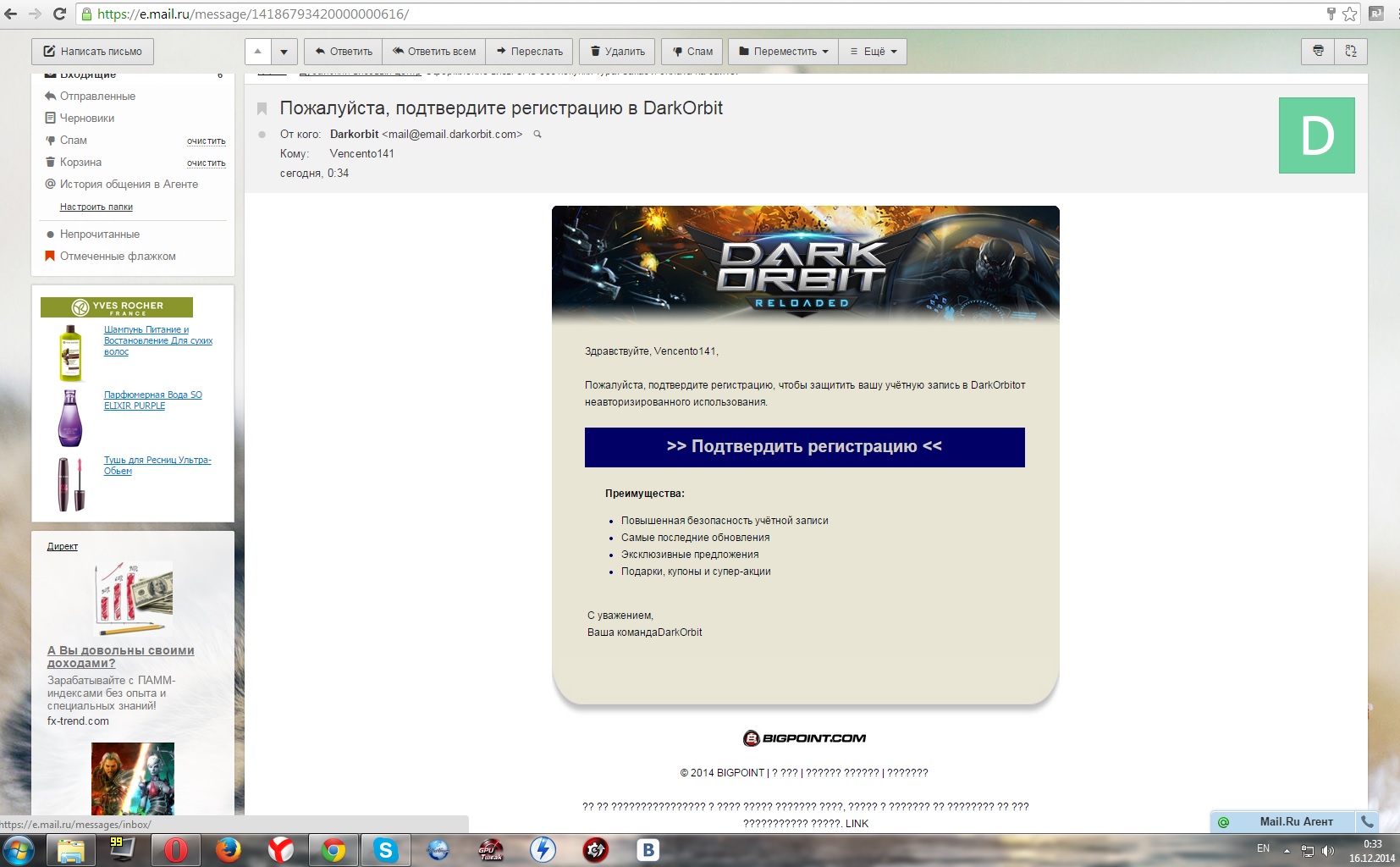The height and width of the screenshot is (867, 1400).
Task: Click the open-in-new-window icon in toolbar
Action: point(1351,51)
